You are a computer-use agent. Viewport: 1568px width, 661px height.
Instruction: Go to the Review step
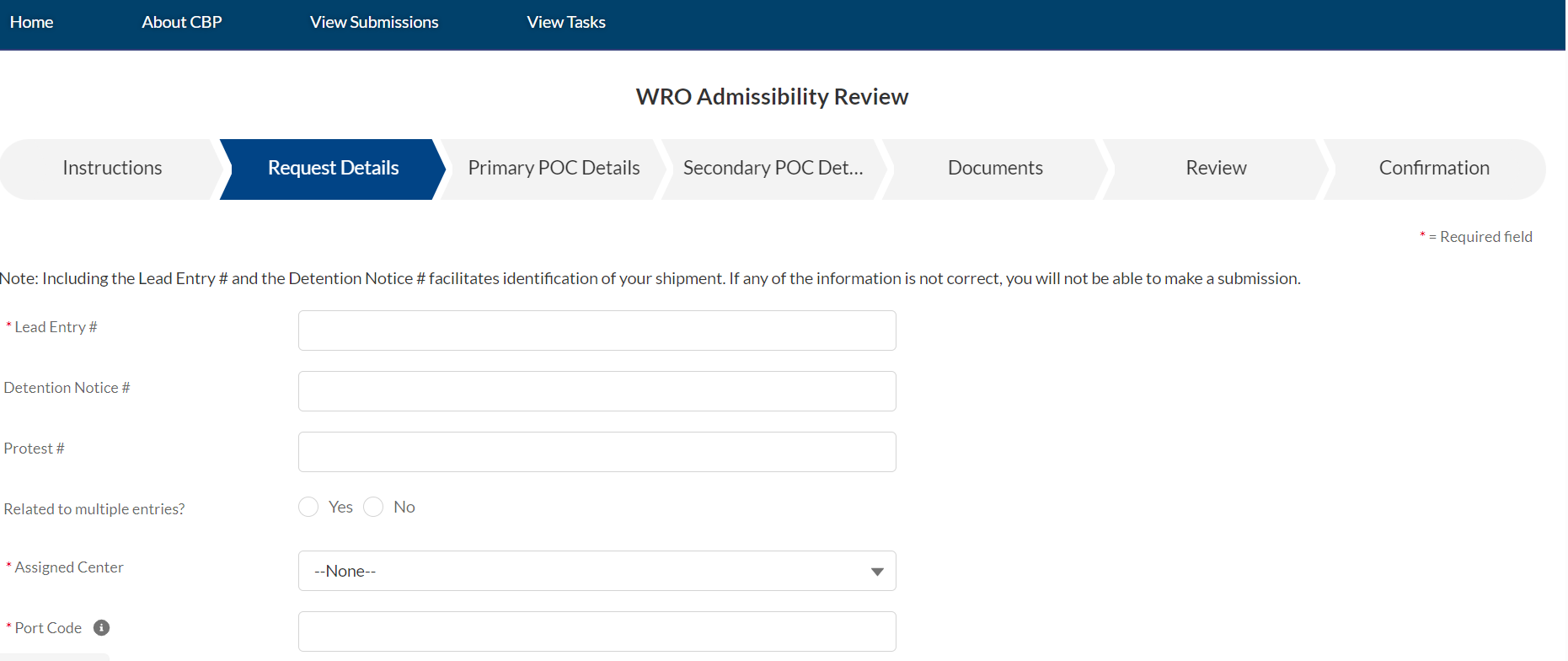pyautogui.click(x=1216, y=169)
